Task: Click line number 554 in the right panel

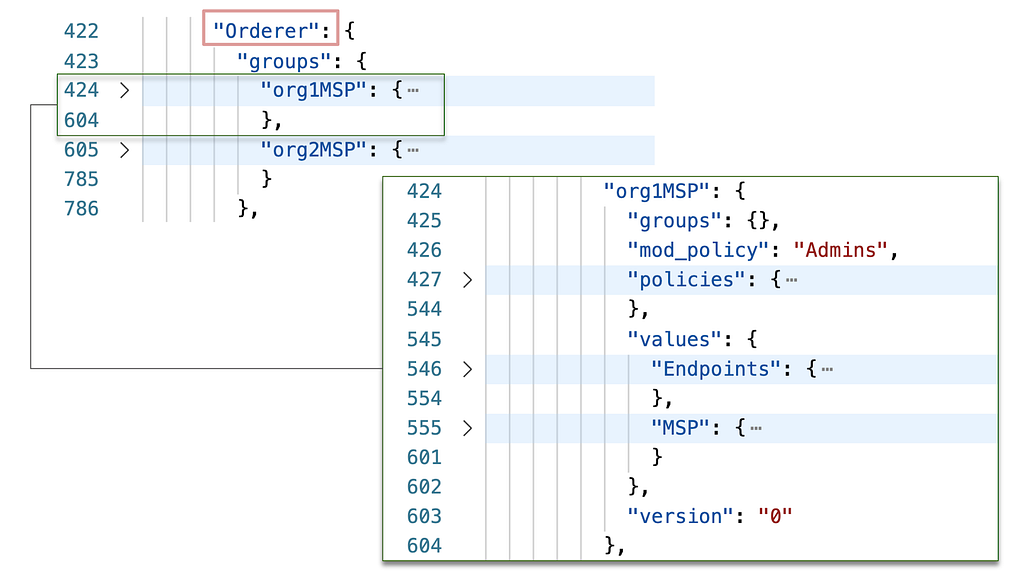Action: pyautogui.click(x=424, y=398)
